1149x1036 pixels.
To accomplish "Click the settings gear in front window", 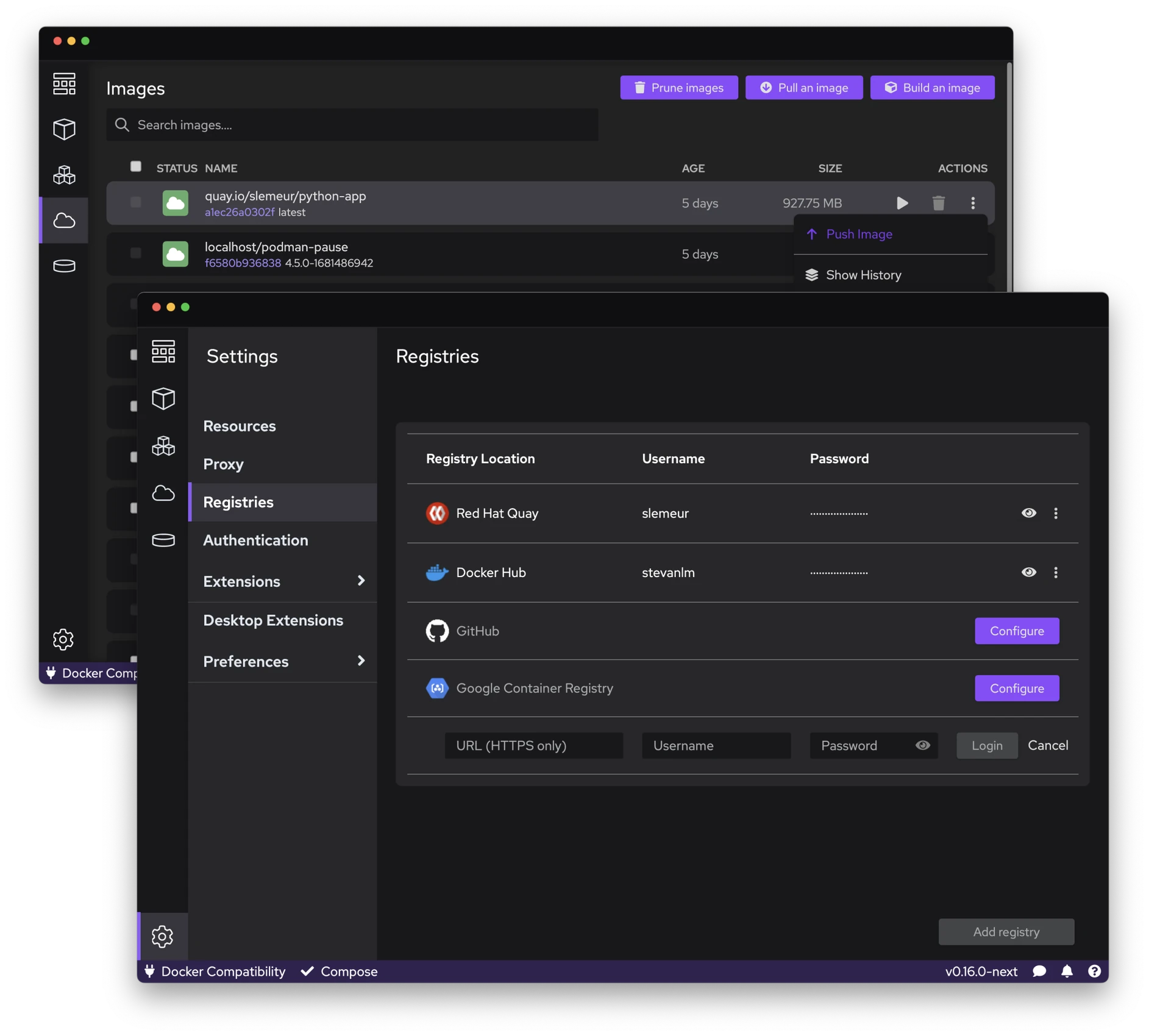I will (x=163, y=937).
